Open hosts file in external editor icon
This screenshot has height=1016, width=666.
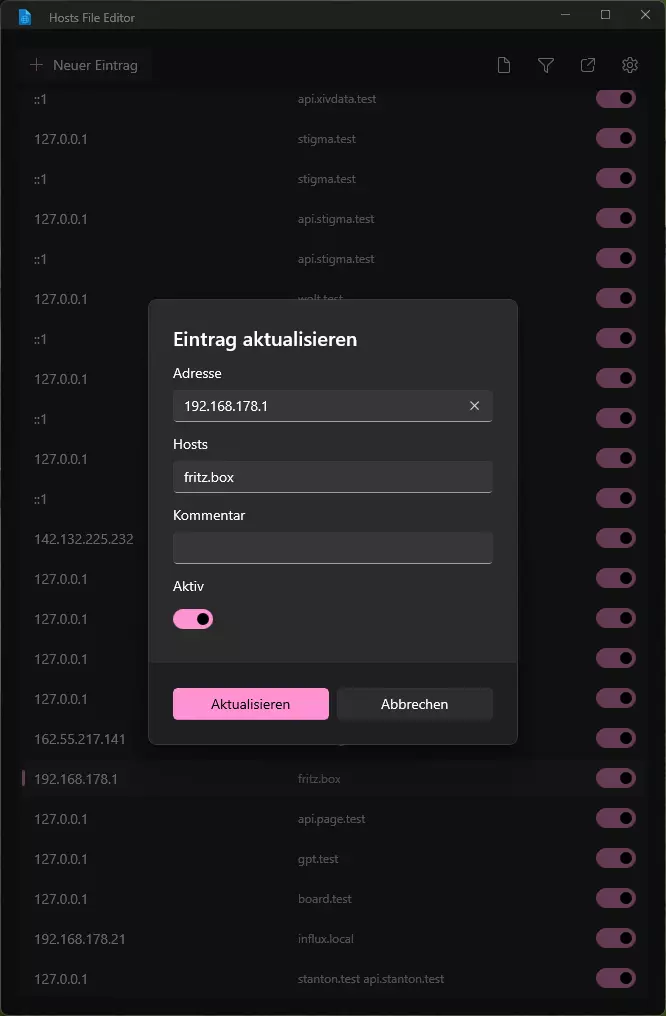pos(588,65)
